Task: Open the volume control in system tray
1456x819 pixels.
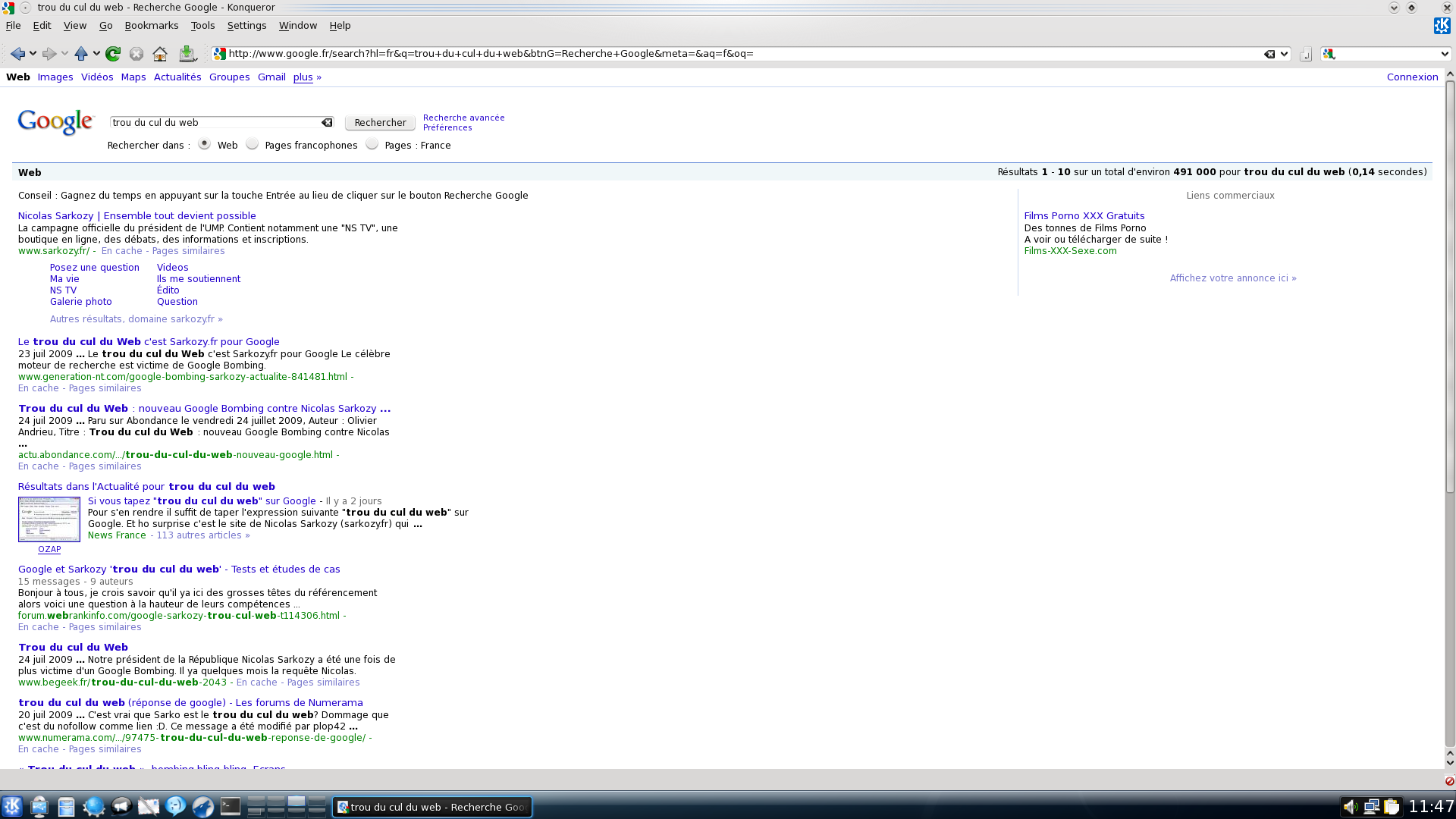Action: (1350, 807)
